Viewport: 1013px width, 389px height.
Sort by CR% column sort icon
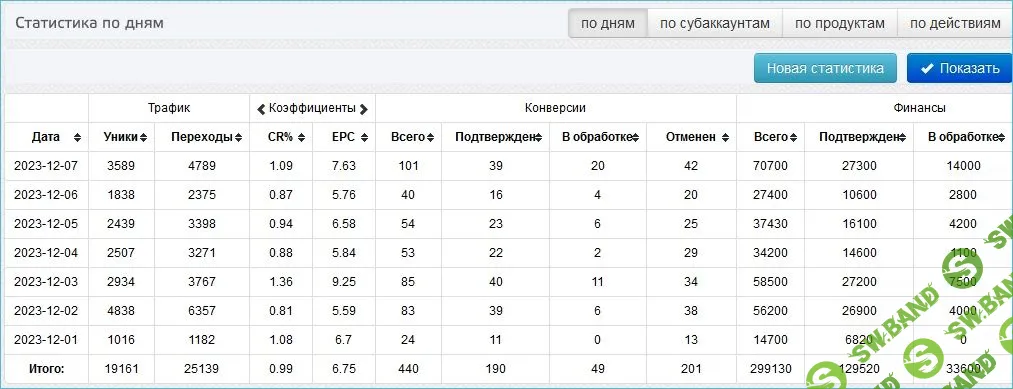pyautogui.click(x=300, y=137)
